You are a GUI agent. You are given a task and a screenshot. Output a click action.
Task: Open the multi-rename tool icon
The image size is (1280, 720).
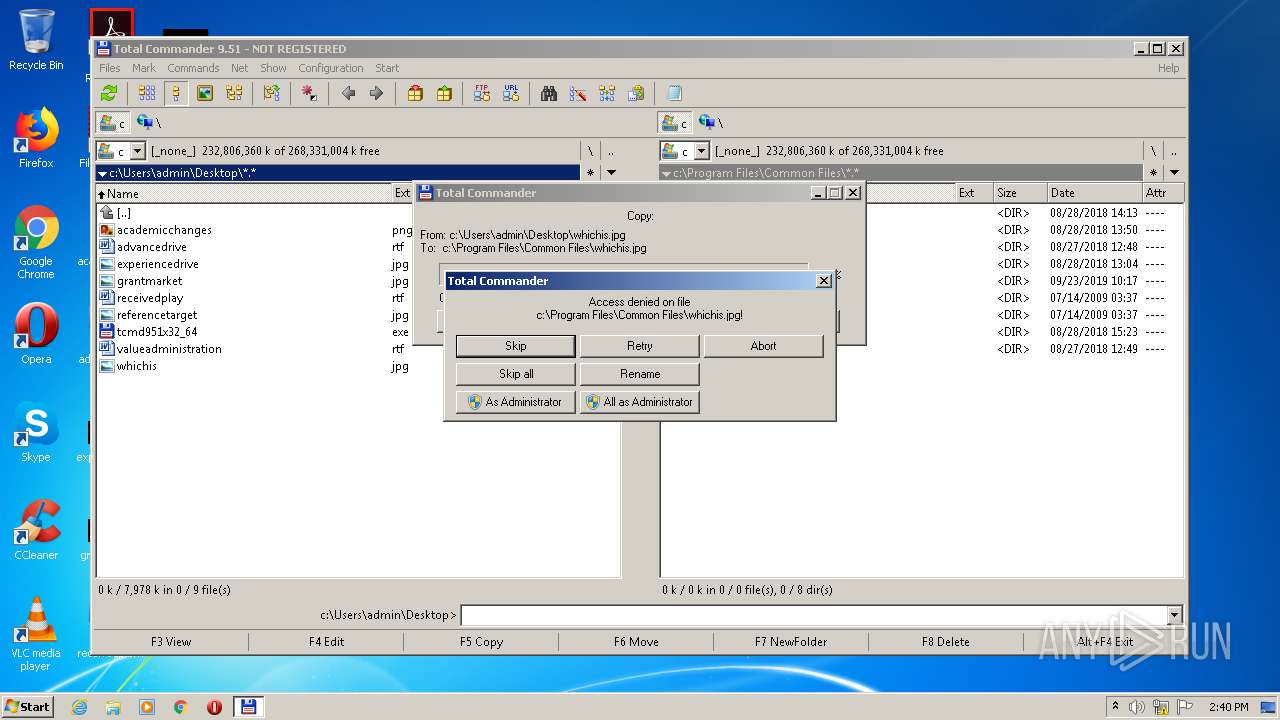pyautogui.click(x=578, y=93)
